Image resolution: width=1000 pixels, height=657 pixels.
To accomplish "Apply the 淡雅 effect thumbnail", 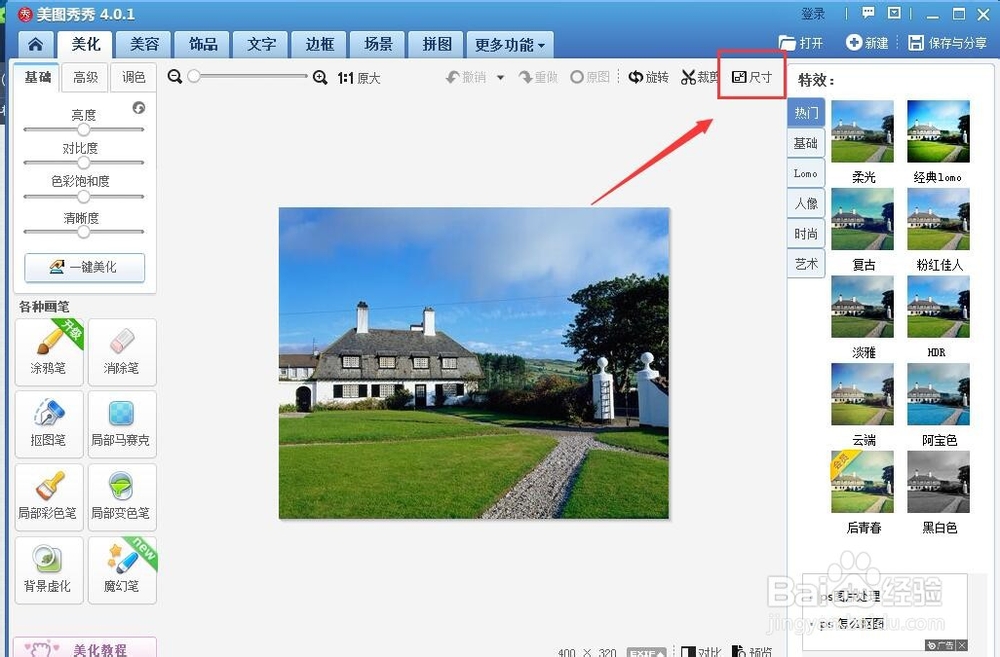I will click(863, 307).
